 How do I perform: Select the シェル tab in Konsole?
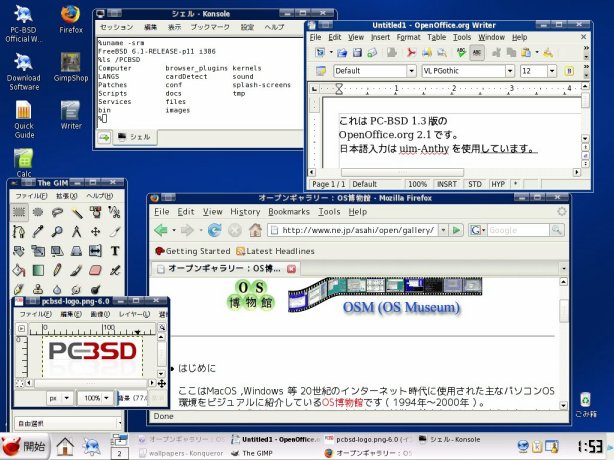point(135,137)
